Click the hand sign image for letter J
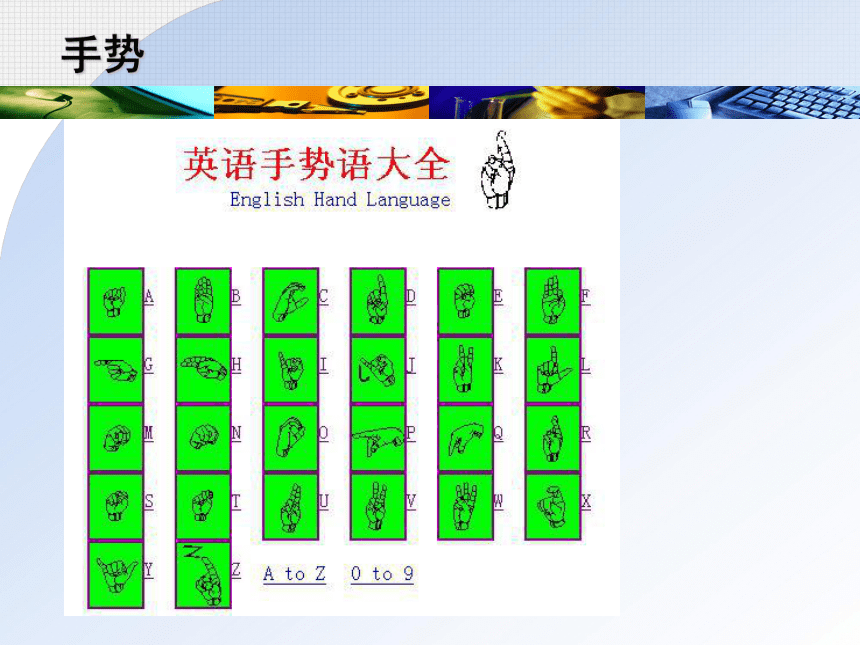This screenshot has width=860, height=645. point(378,370)
